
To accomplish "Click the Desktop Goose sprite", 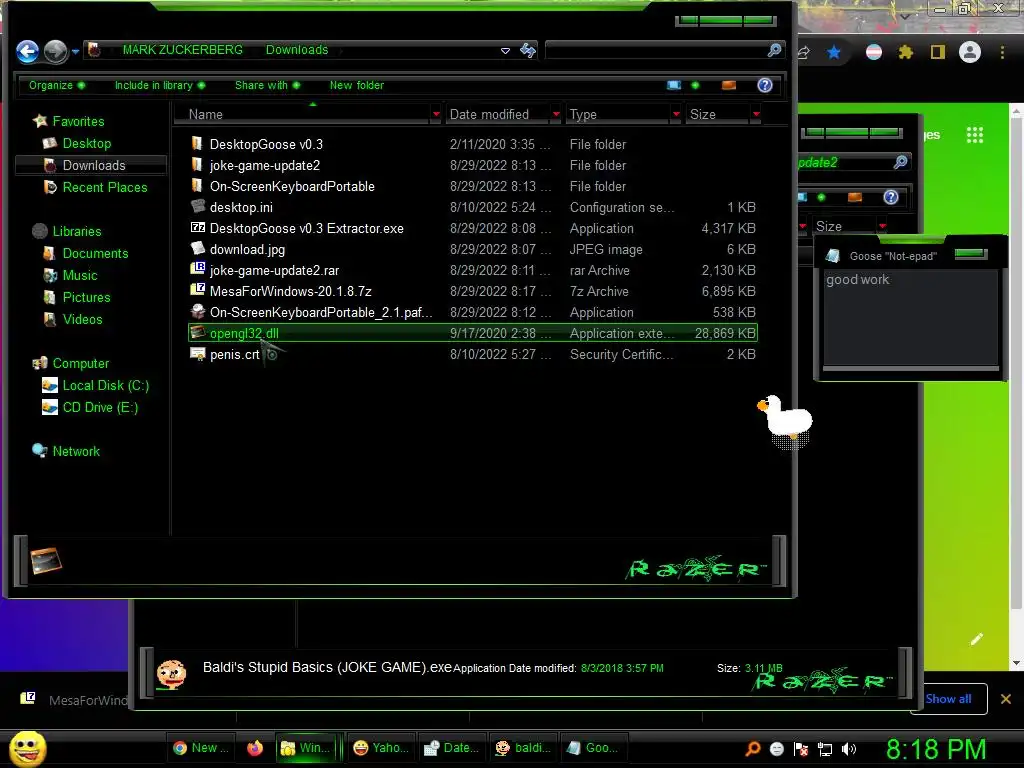I will click(x=786, y=419).
